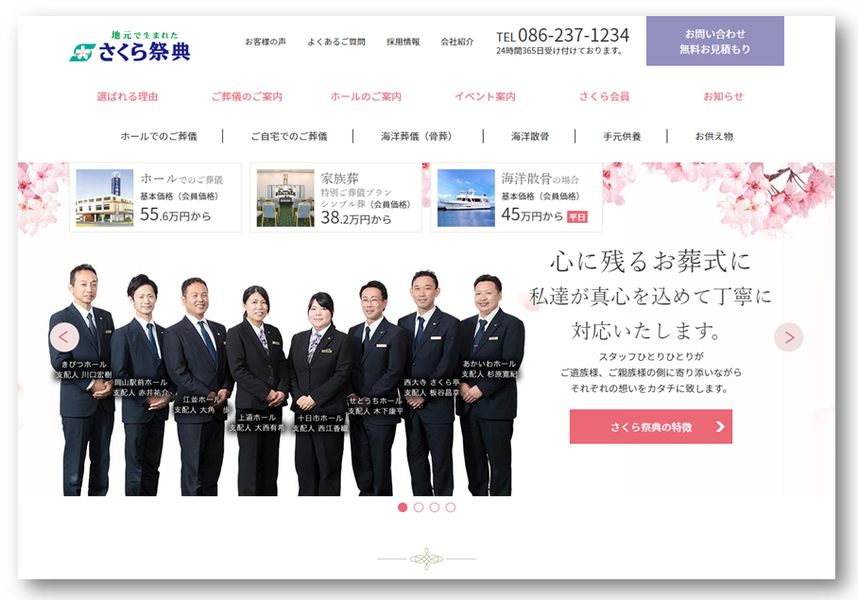
Task: Click the next slide arrow
Action: [788, 337]
